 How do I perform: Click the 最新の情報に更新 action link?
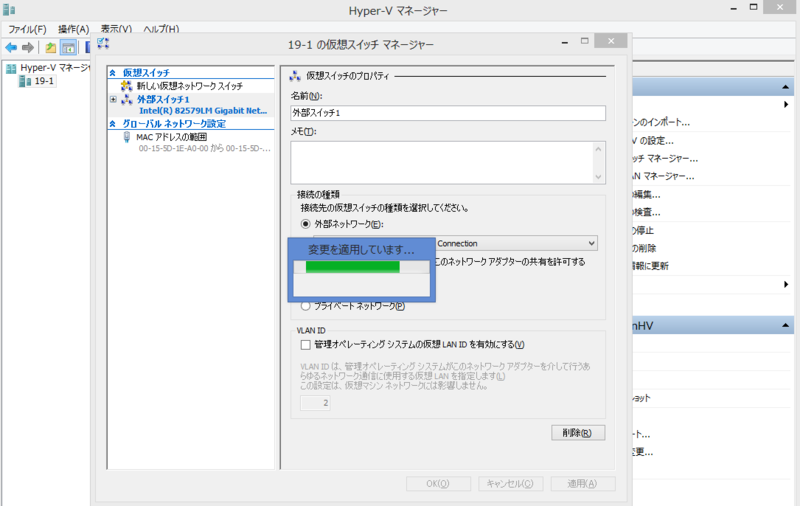651,266
